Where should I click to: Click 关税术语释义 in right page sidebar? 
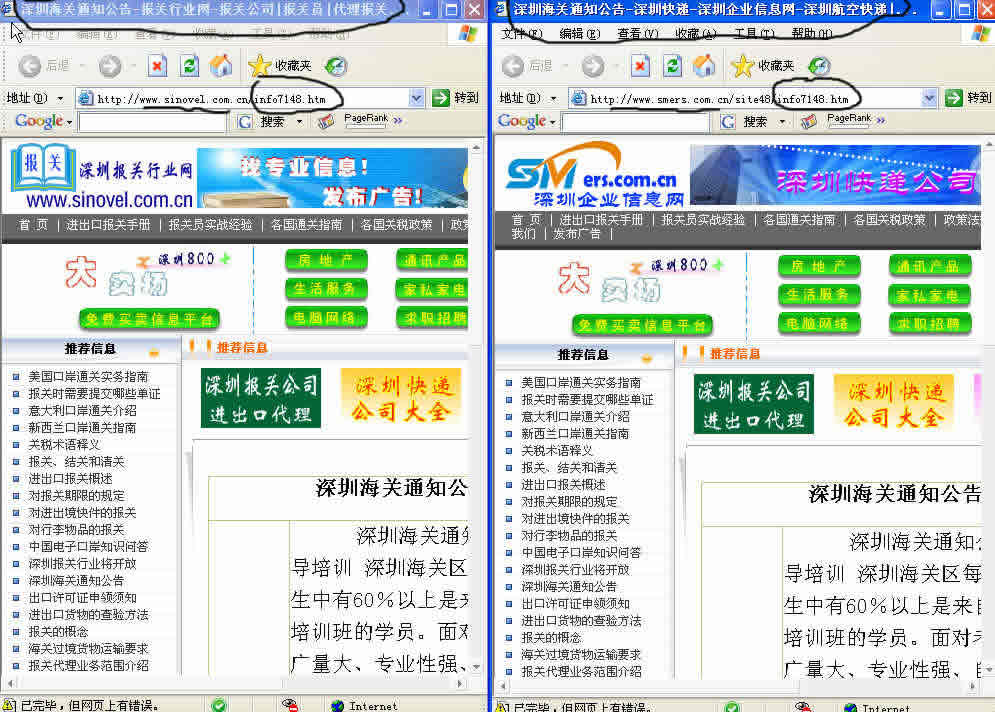click(x=557, y=451)
